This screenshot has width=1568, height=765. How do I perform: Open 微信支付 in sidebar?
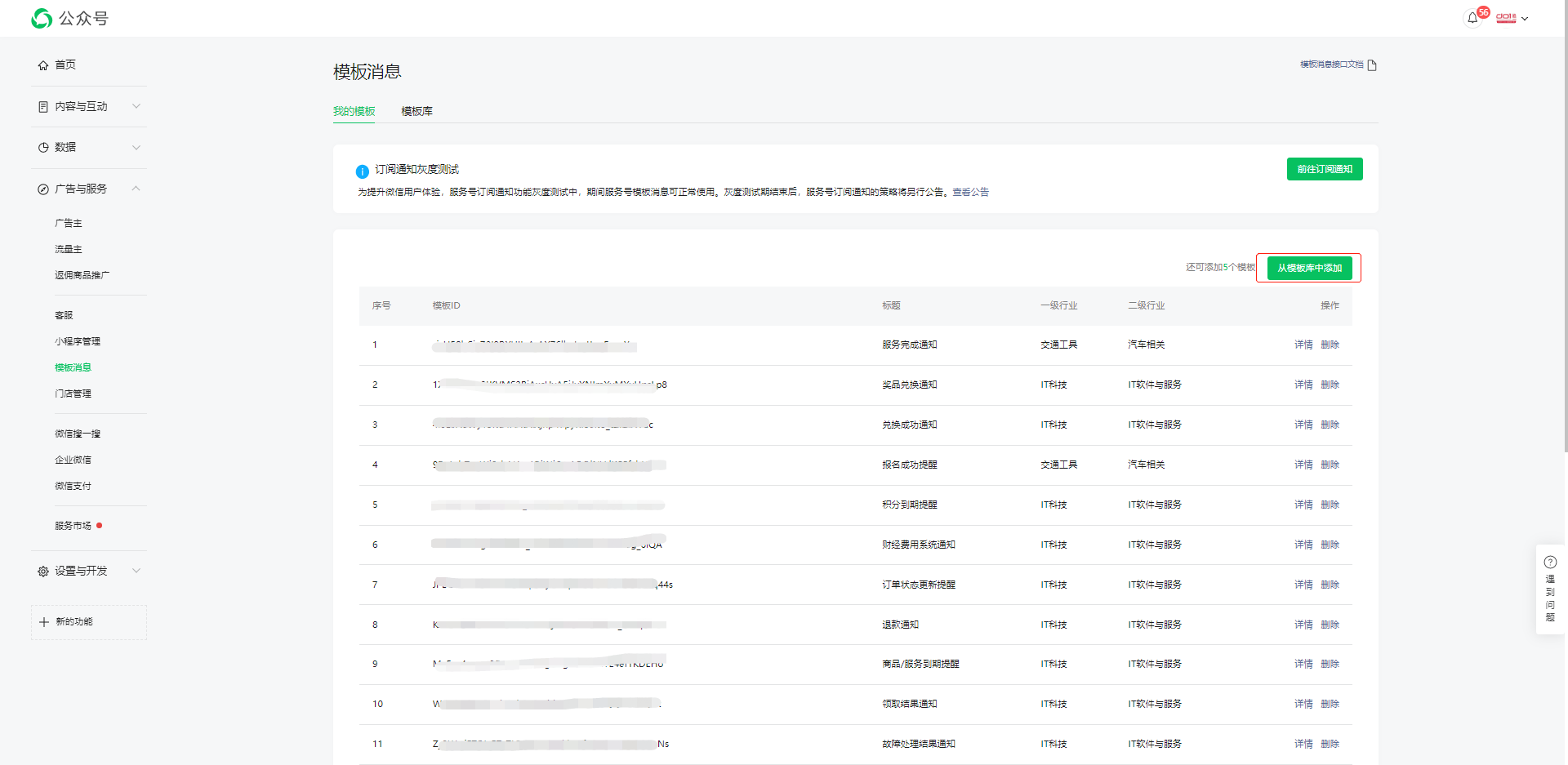73,486
